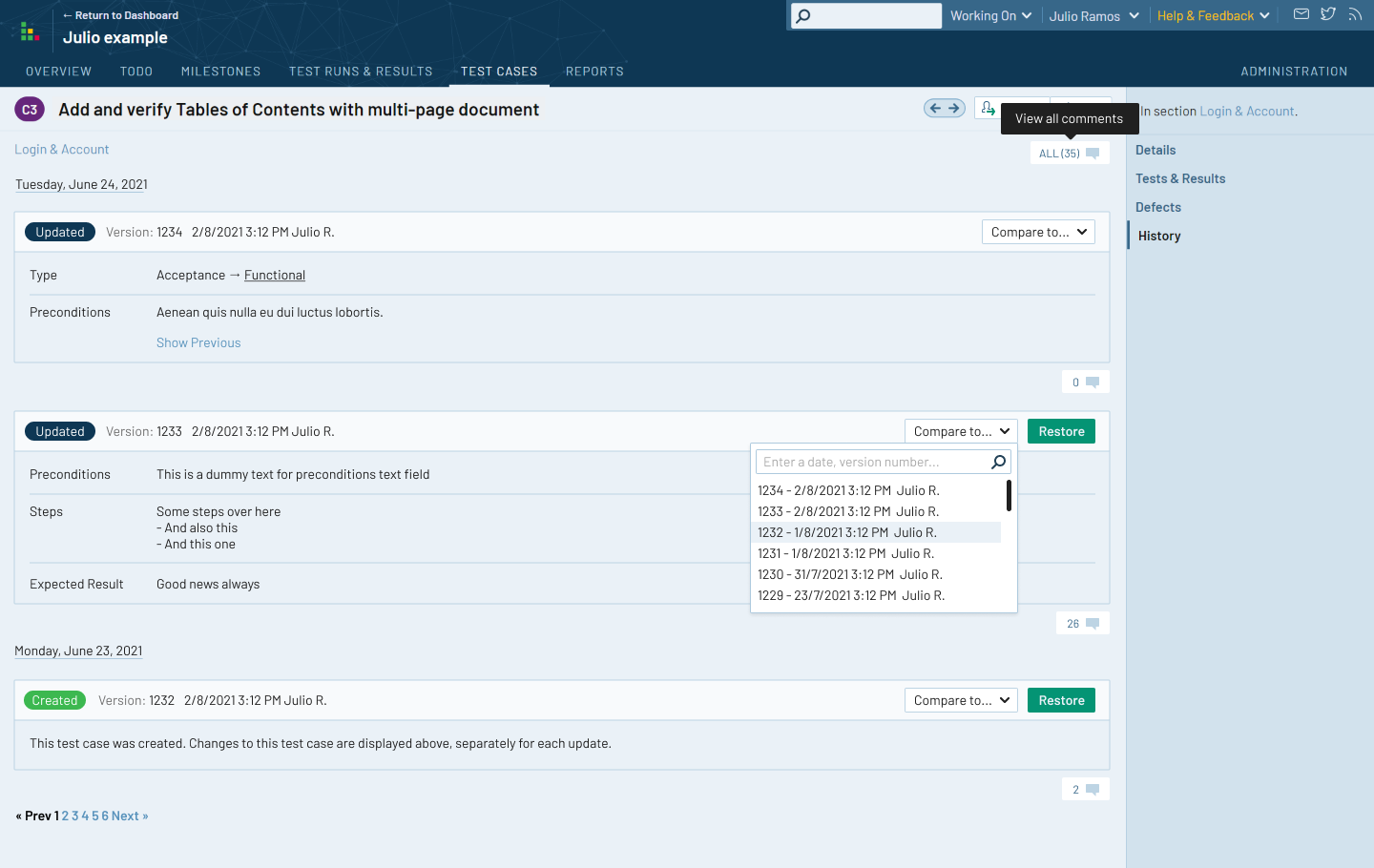
Task: Open the Julio Ramos user menu
Action: [1094, 16]
